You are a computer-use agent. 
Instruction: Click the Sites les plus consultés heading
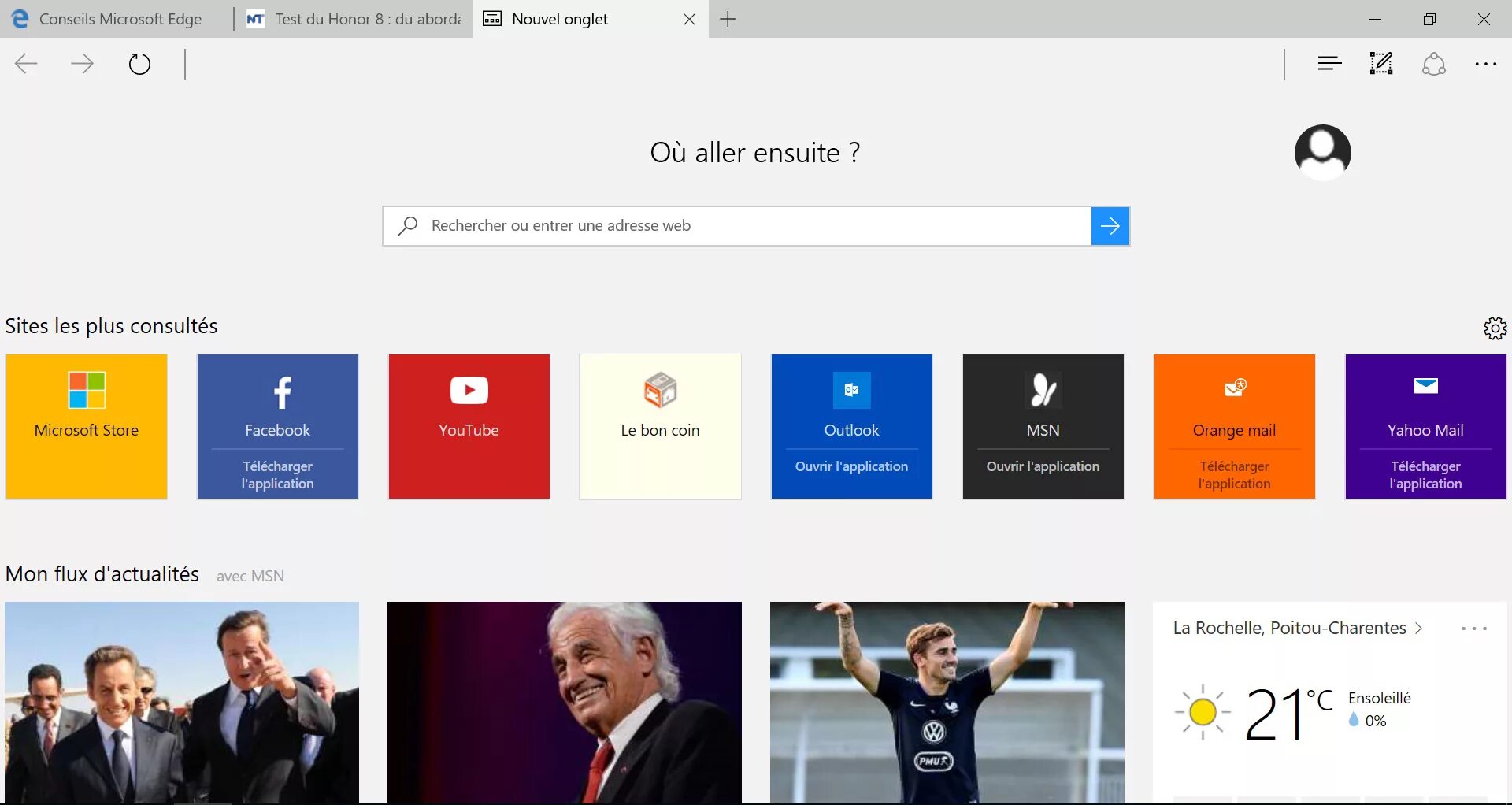[111, 326]
